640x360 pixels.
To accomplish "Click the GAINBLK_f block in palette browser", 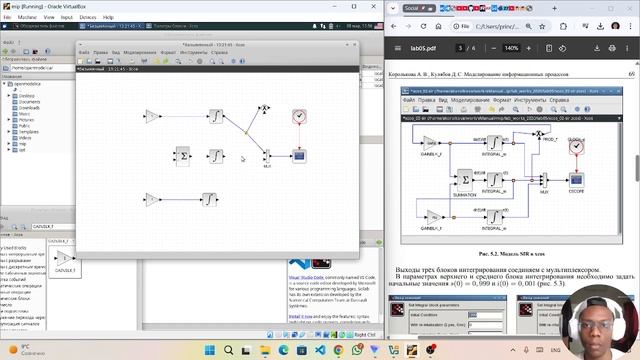I will (x=65, y=261).
